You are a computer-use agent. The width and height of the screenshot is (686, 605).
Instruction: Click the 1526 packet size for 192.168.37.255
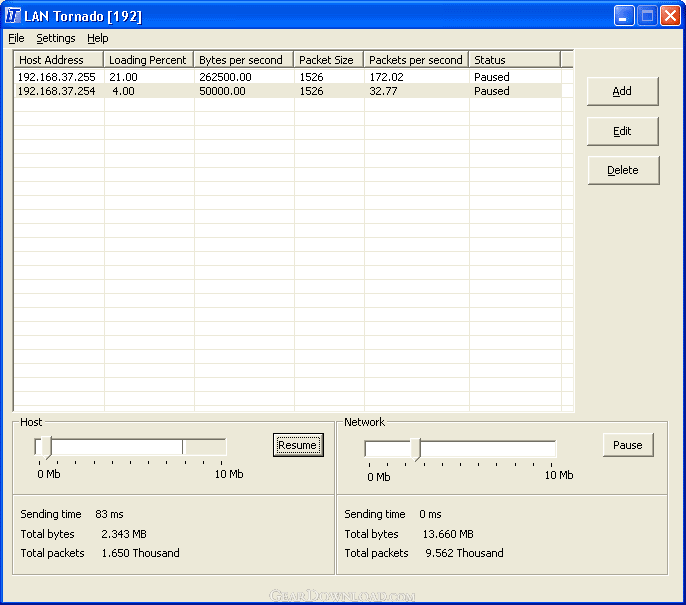pyautogui.click(x=312, y=77)
